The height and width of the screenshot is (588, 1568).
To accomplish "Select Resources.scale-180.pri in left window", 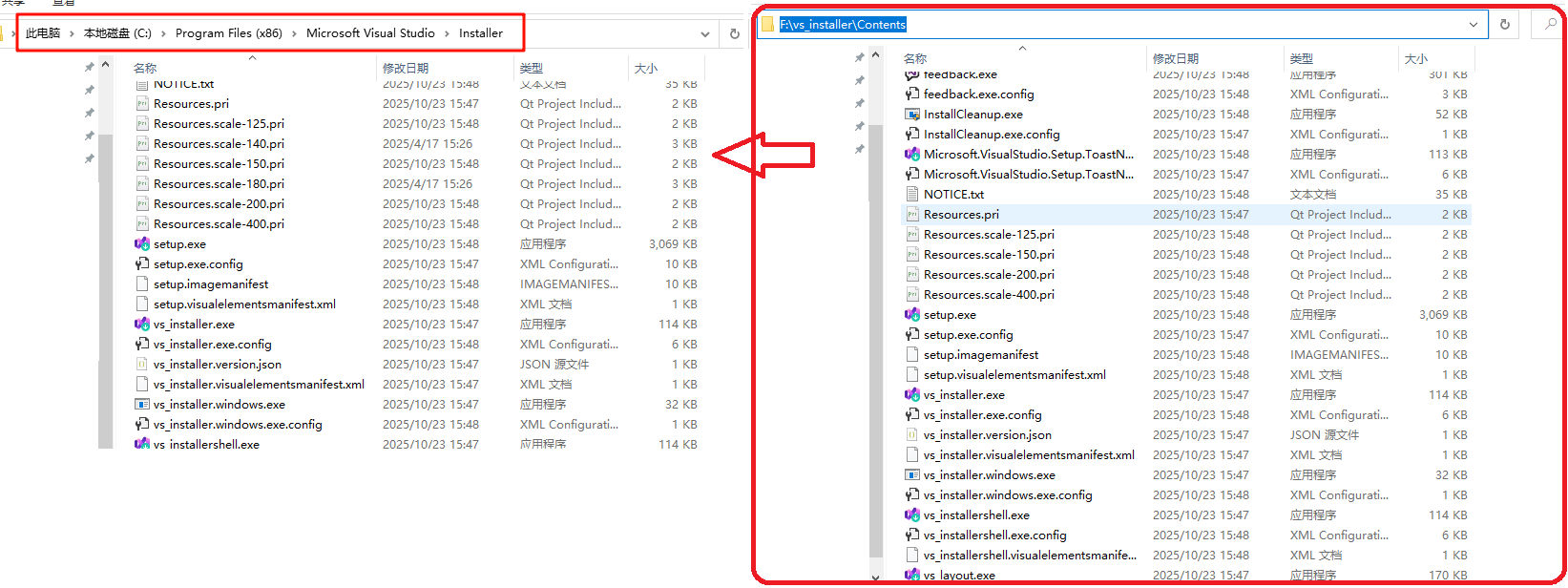I will [219, 184].
